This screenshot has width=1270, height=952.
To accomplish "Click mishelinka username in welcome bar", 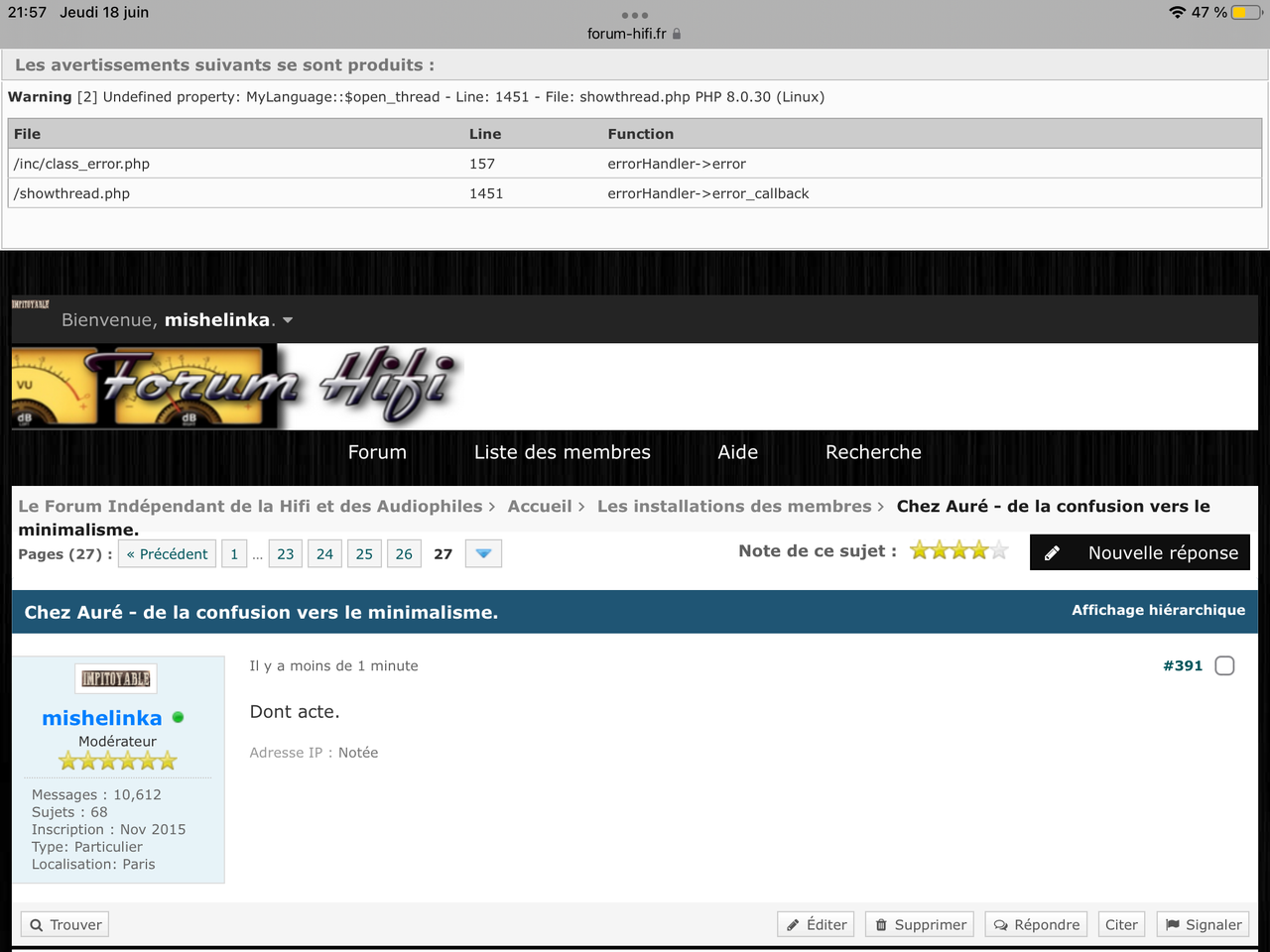I will pyautogui.click(x=217, y=319).
